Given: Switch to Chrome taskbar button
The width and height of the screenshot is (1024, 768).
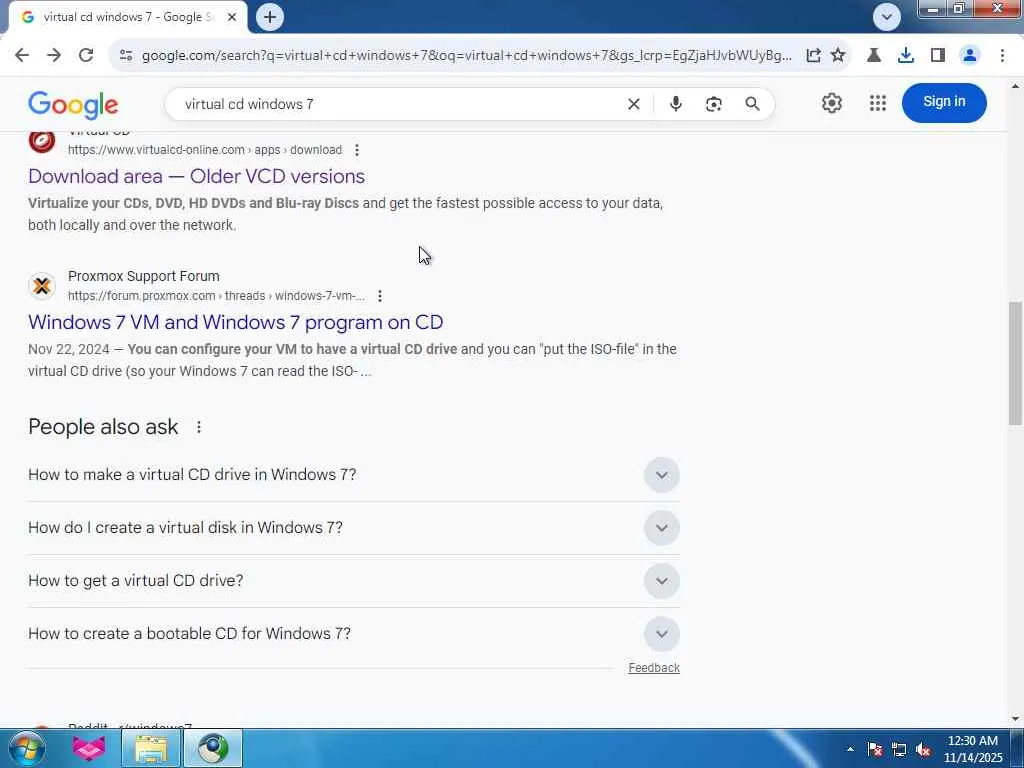Looking at the screenshot, I should click(213, 748).
